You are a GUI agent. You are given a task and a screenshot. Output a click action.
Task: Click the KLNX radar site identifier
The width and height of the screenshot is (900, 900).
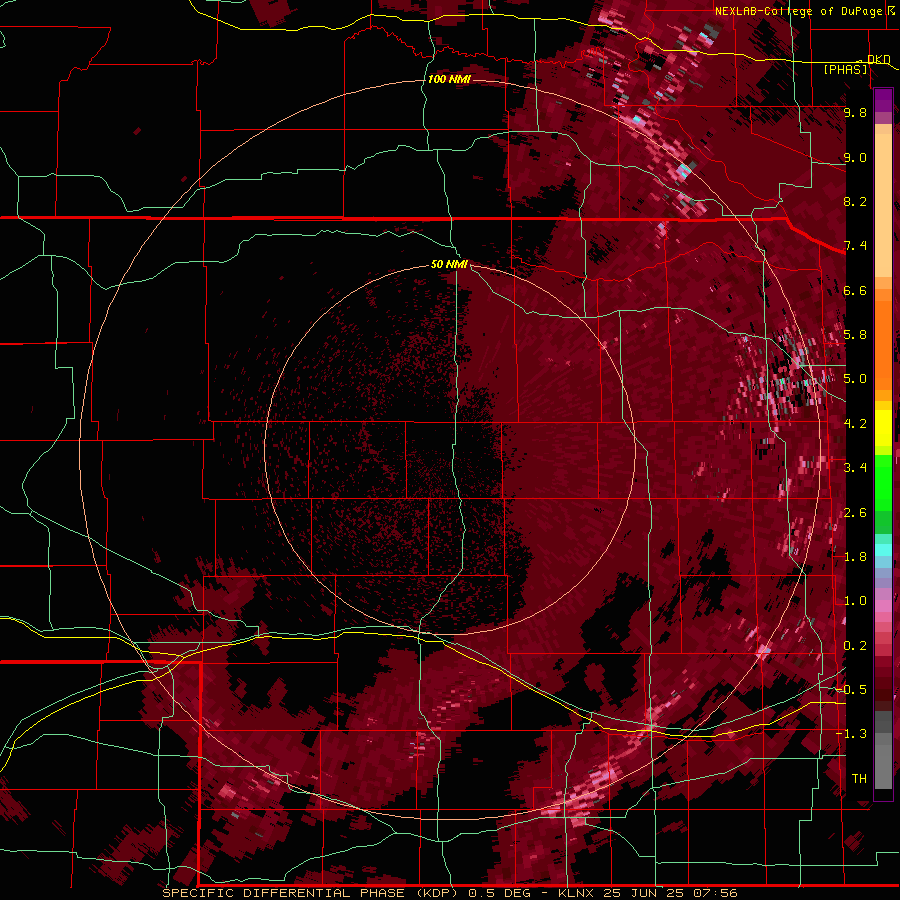[576, 893]
